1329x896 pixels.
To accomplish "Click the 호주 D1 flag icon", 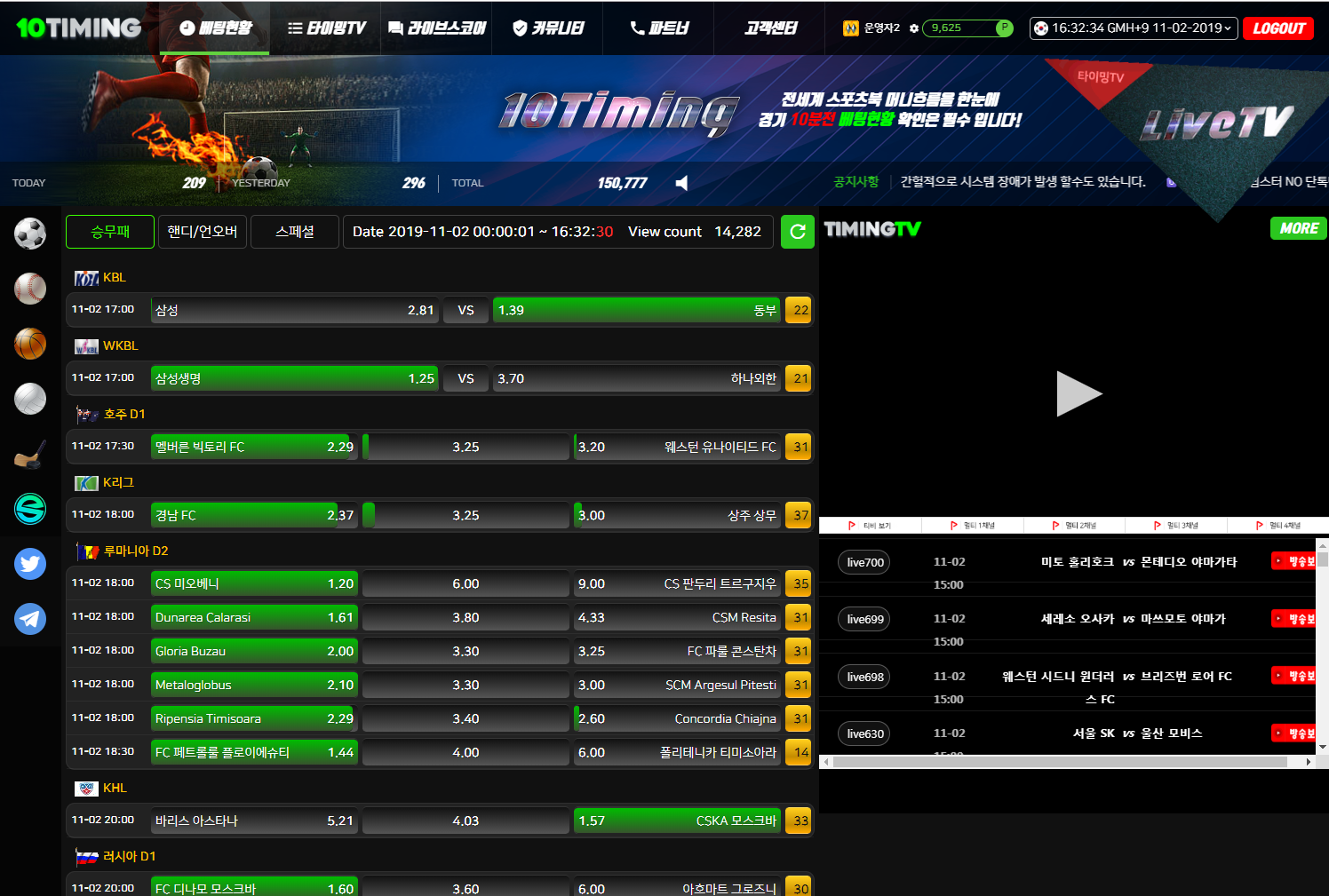I will pos(87,415).
